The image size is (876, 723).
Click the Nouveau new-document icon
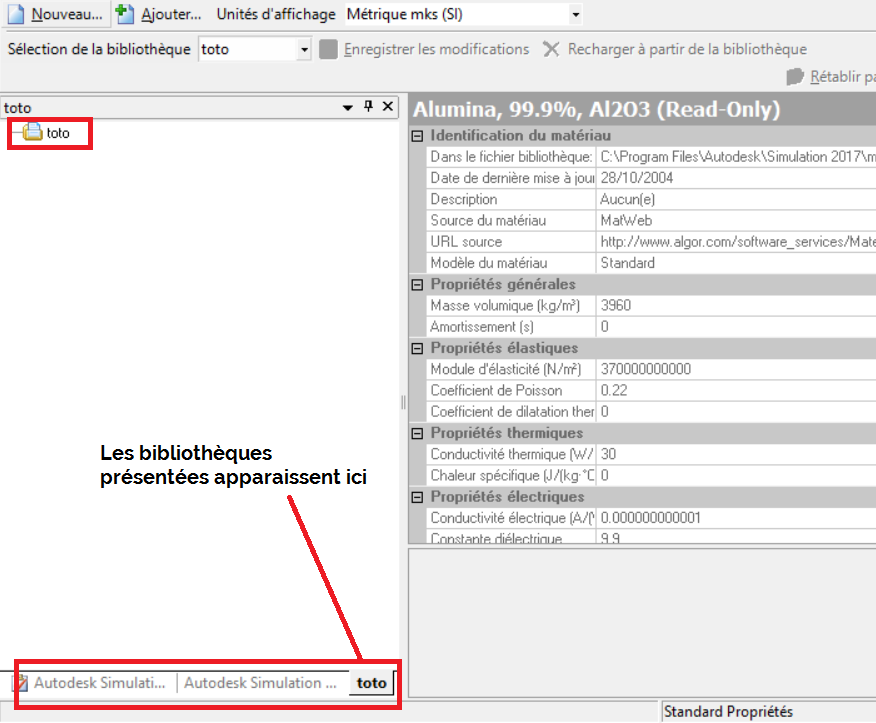pyautogui.click(x=15, y=15)
